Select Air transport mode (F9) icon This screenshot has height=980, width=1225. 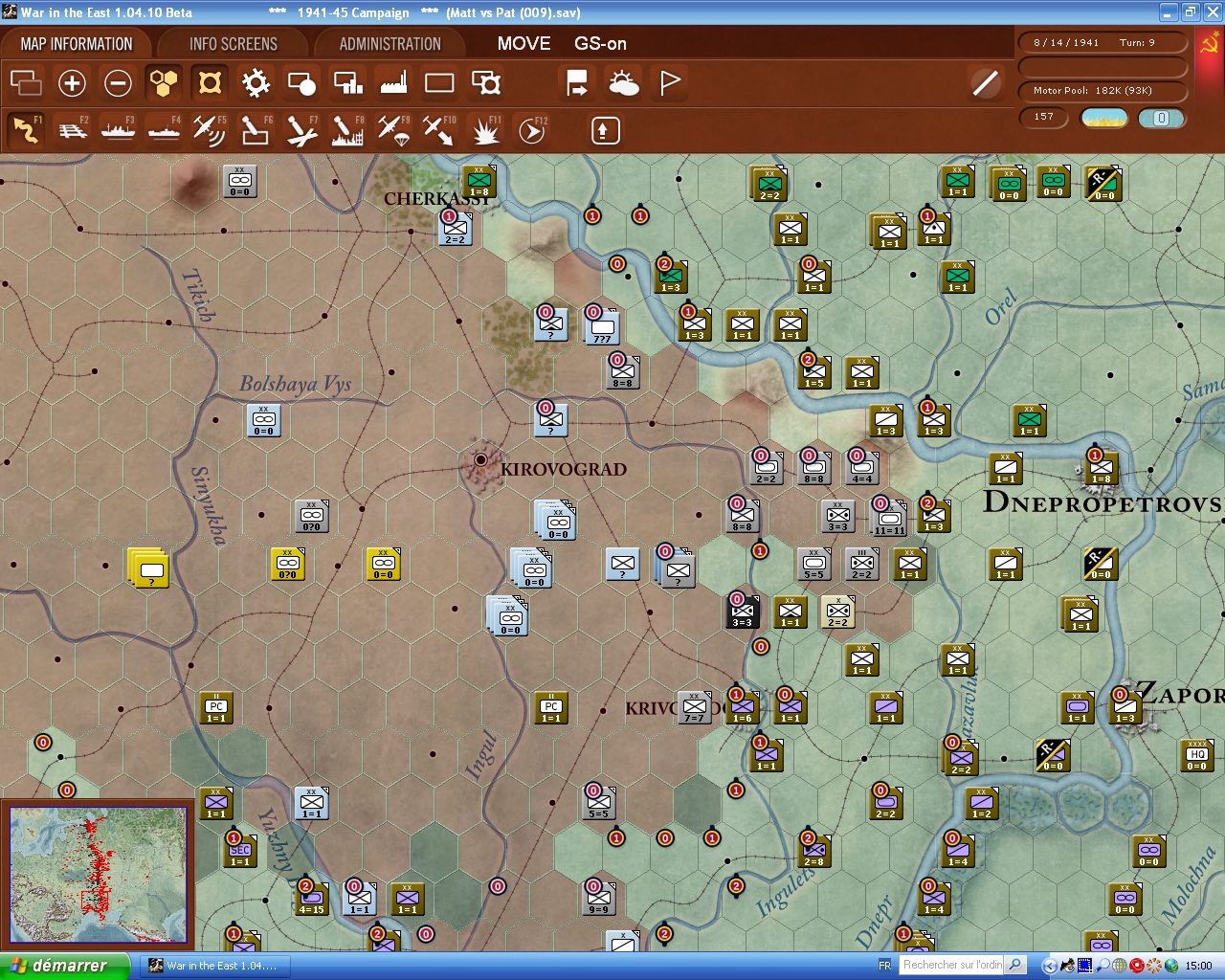pyautogui.click(x=393, y=130)
